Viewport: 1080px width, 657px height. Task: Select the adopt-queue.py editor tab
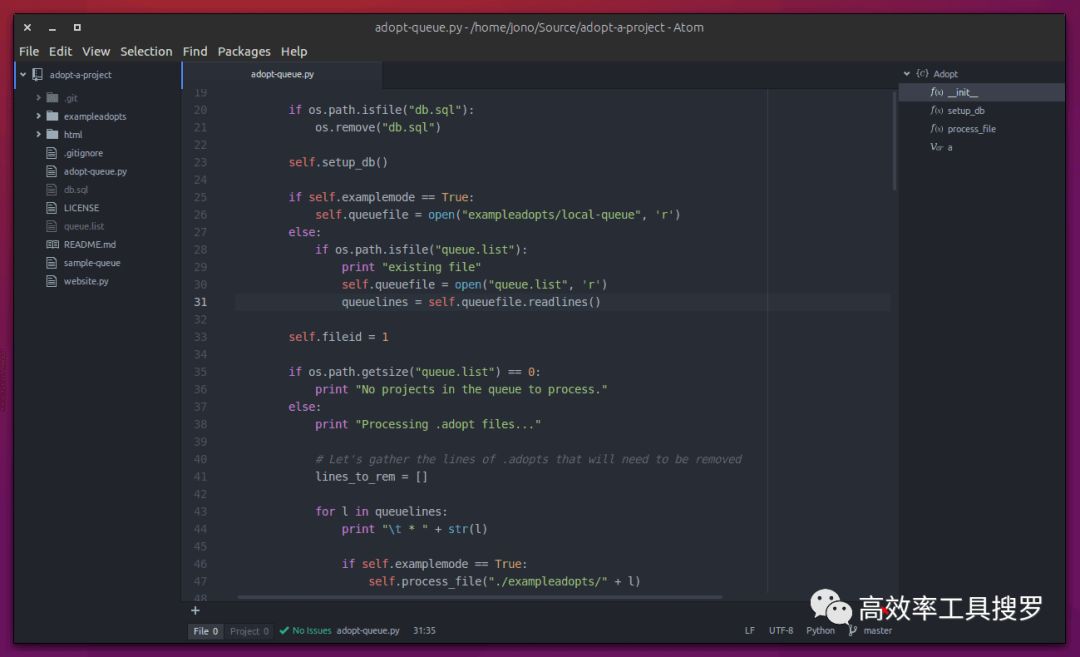coord(282,74)
